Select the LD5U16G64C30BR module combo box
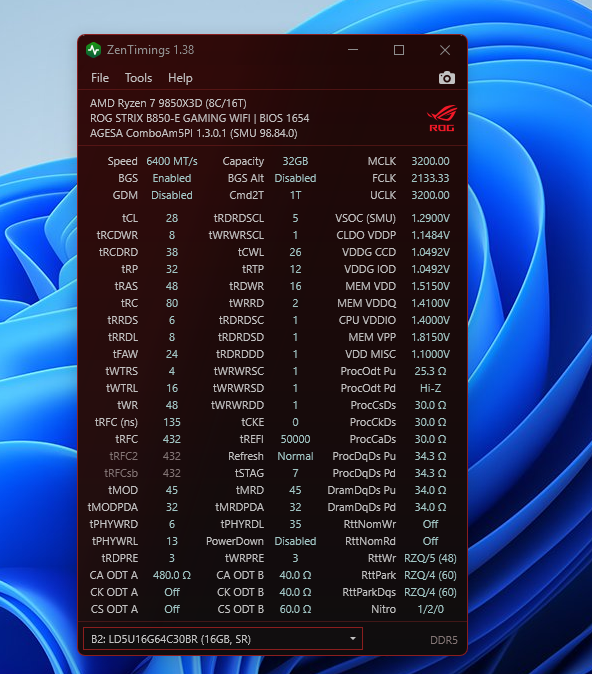 [223, 639]
